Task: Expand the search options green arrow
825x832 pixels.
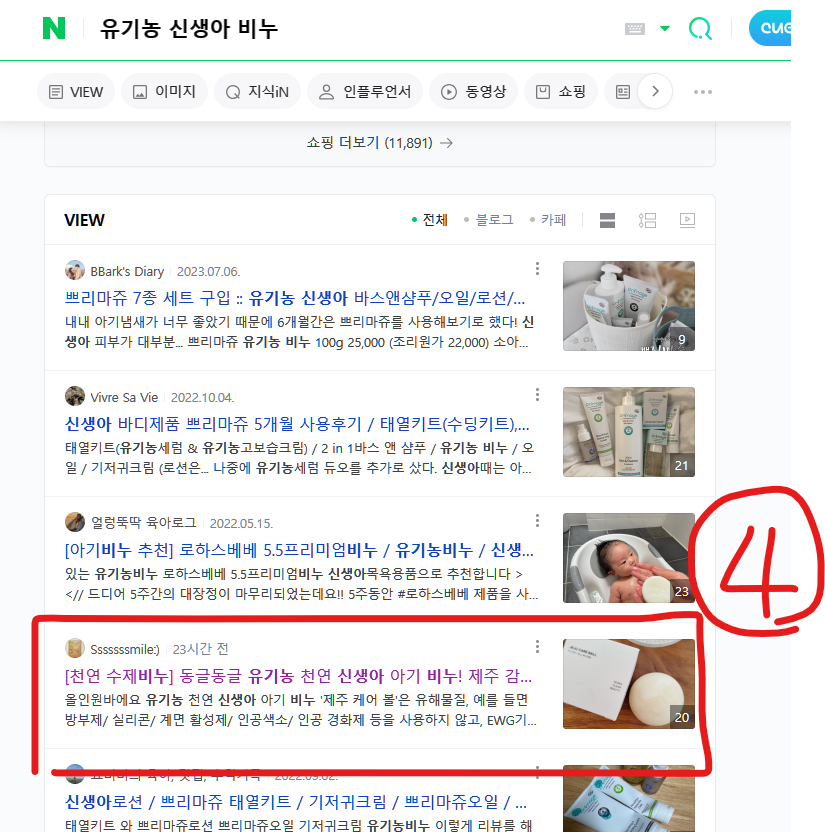Action: 665,28
